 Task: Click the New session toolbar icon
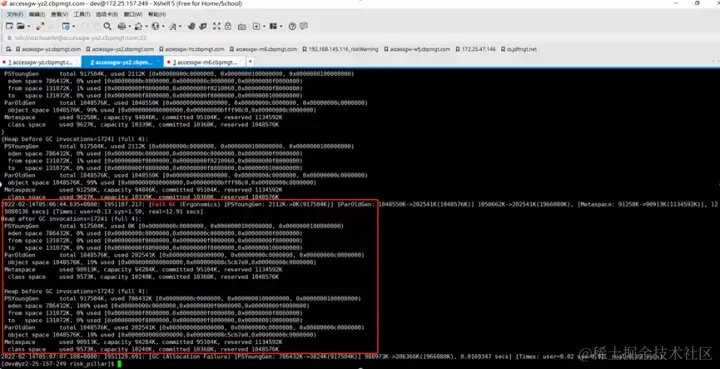pyautogui.click(x=9, y=26)
